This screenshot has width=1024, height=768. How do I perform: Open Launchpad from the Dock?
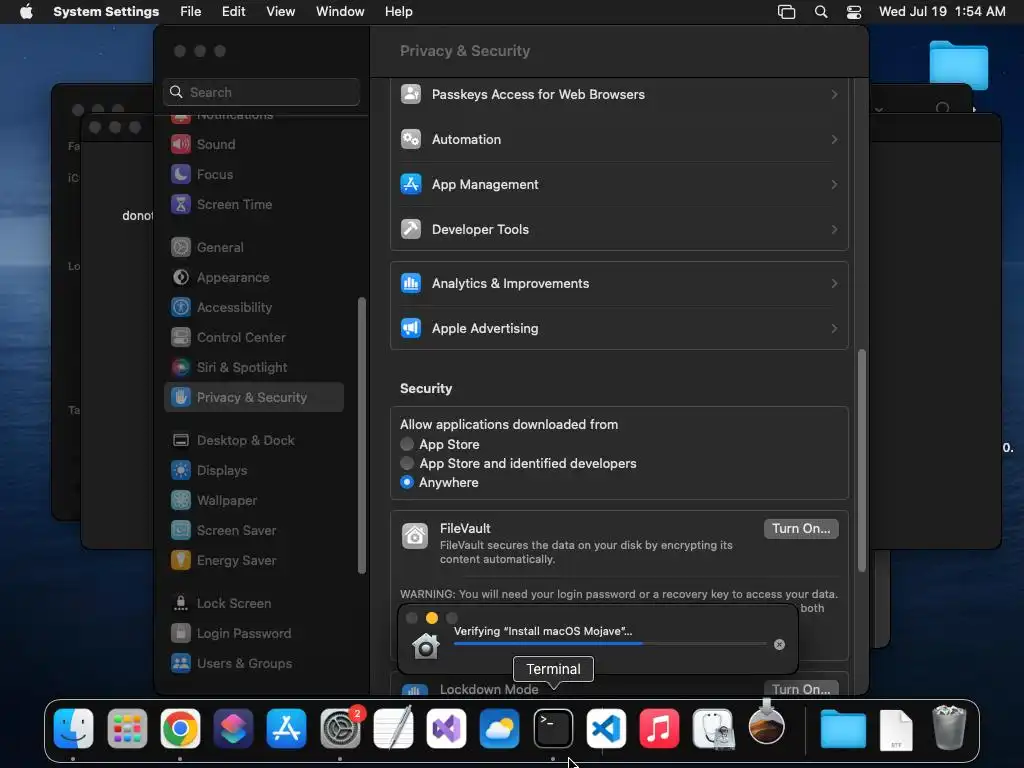[x=127, y=728]
